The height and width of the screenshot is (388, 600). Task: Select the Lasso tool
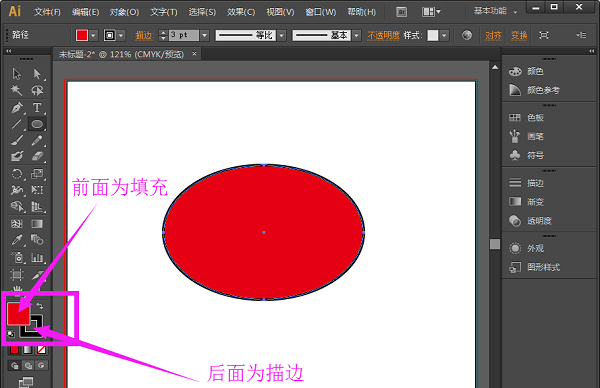37,90
